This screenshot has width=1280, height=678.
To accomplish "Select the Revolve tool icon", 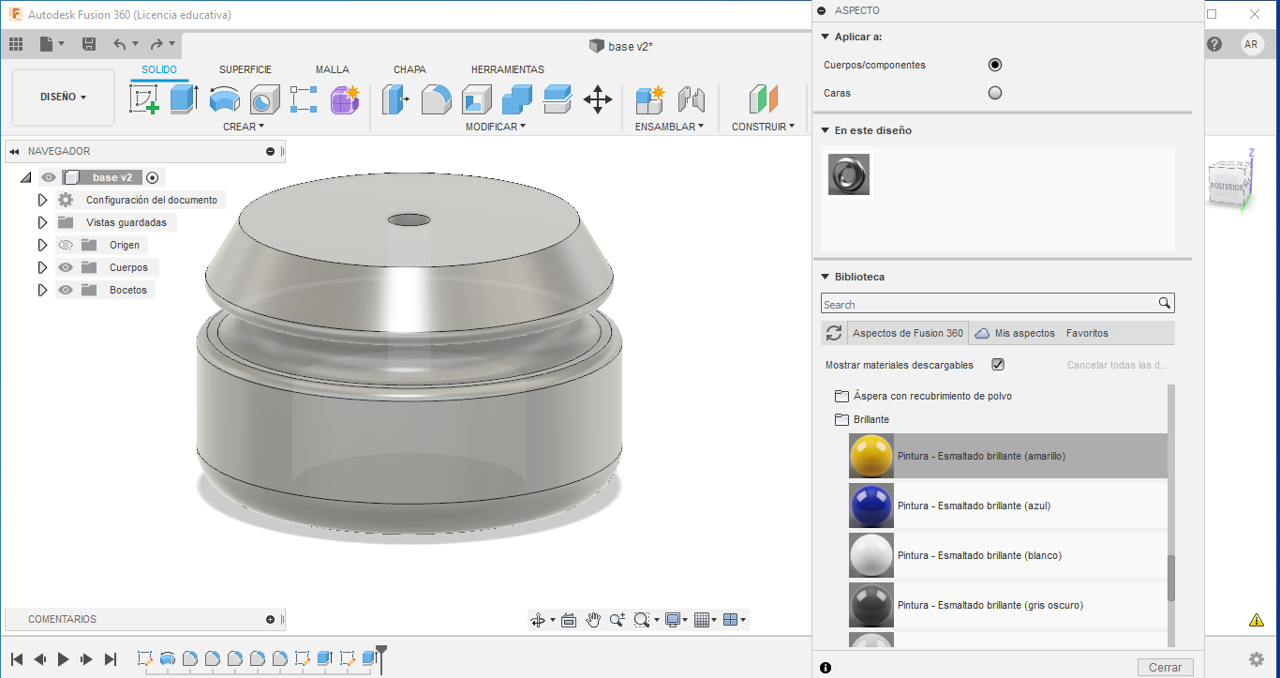I will 224,99.
